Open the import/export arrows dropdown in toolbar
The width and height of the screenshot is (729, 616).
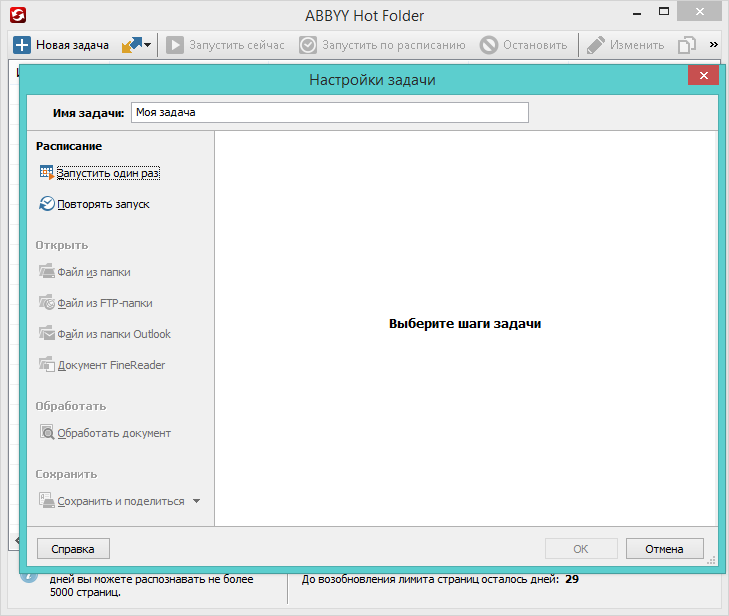click(136, 45)
